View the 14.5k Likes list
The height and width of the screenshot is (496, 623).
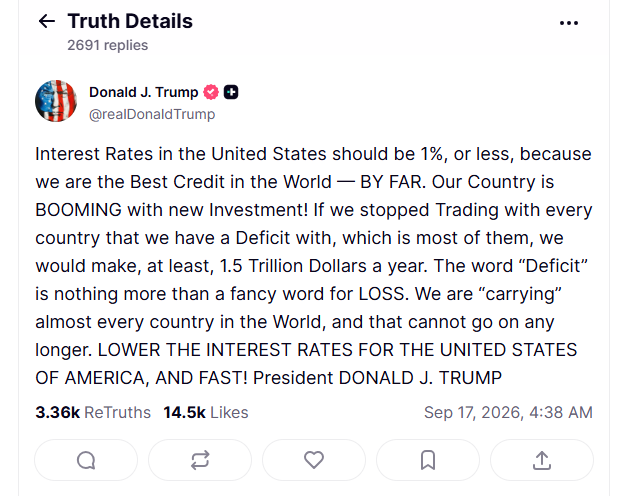tap(206, 413)
